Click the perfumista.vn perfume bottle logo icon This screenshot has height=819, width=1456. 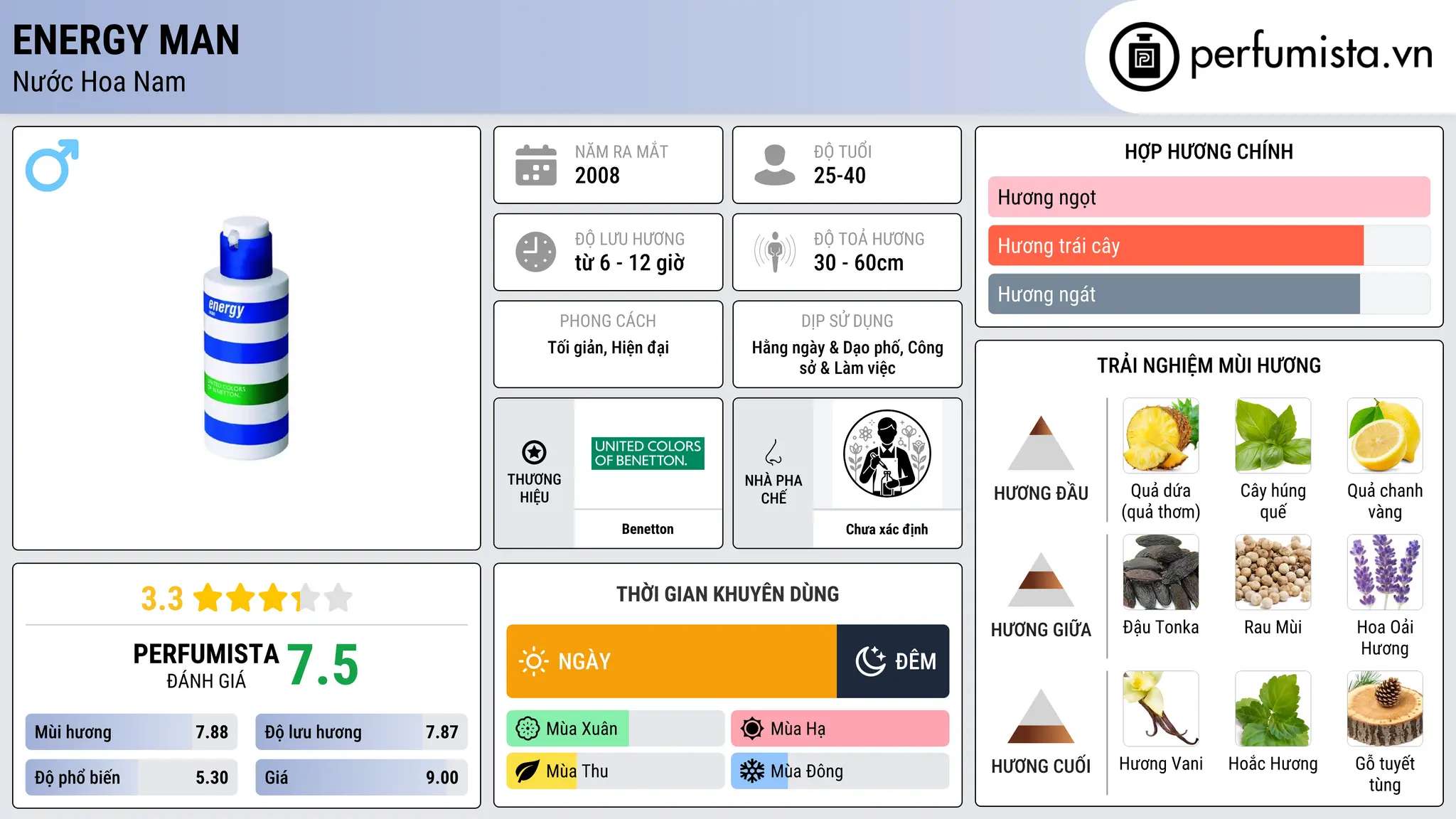(x=1144, y=57)
